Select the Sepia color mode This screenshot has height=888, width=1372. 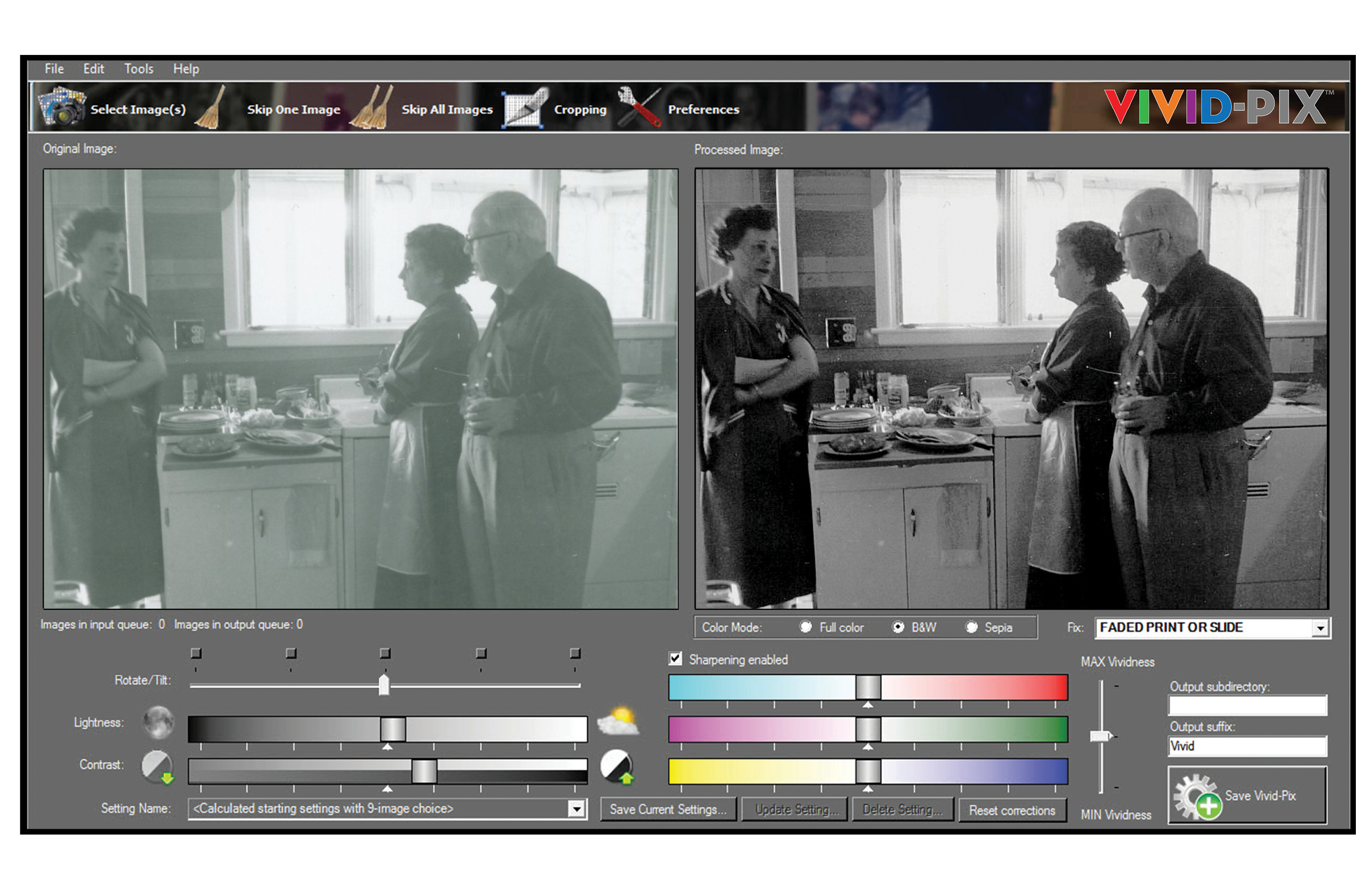coord(971,628)
